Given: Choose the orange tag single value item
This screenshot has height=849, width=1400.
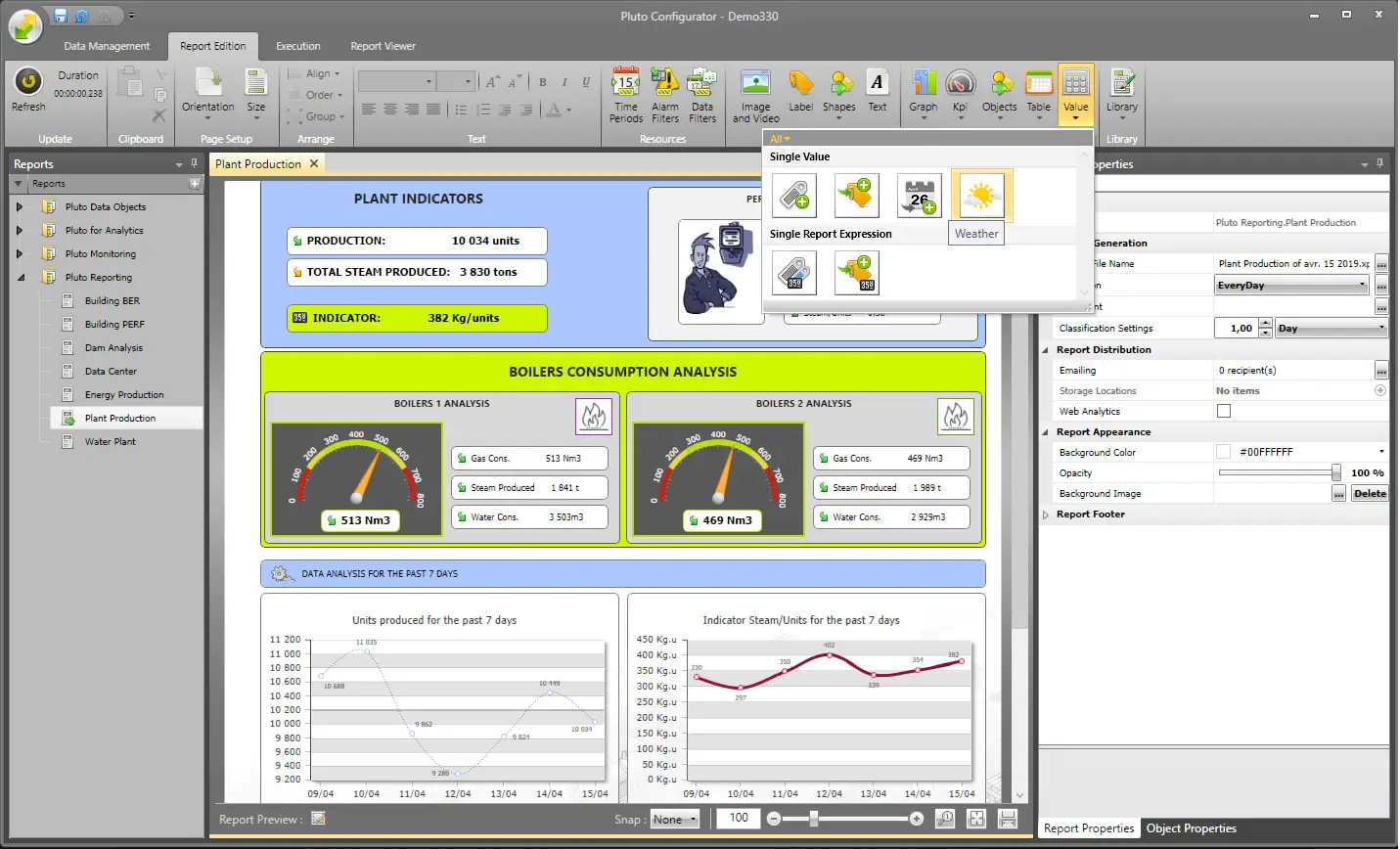Looking at the screenshot, I should [x=856, y=197].
